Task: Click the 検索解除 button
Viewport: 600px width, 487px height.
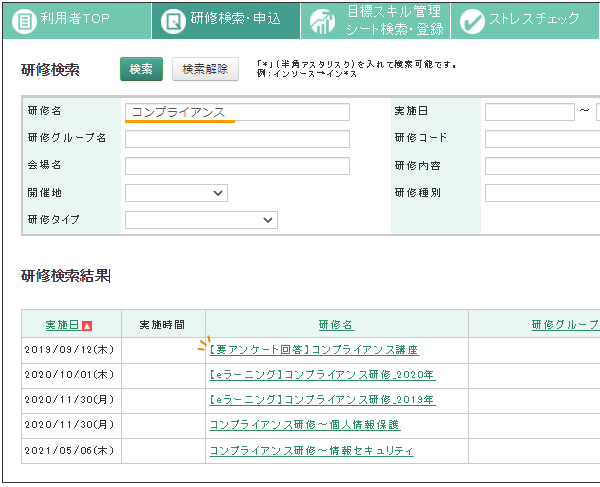Action: [205, 69]
